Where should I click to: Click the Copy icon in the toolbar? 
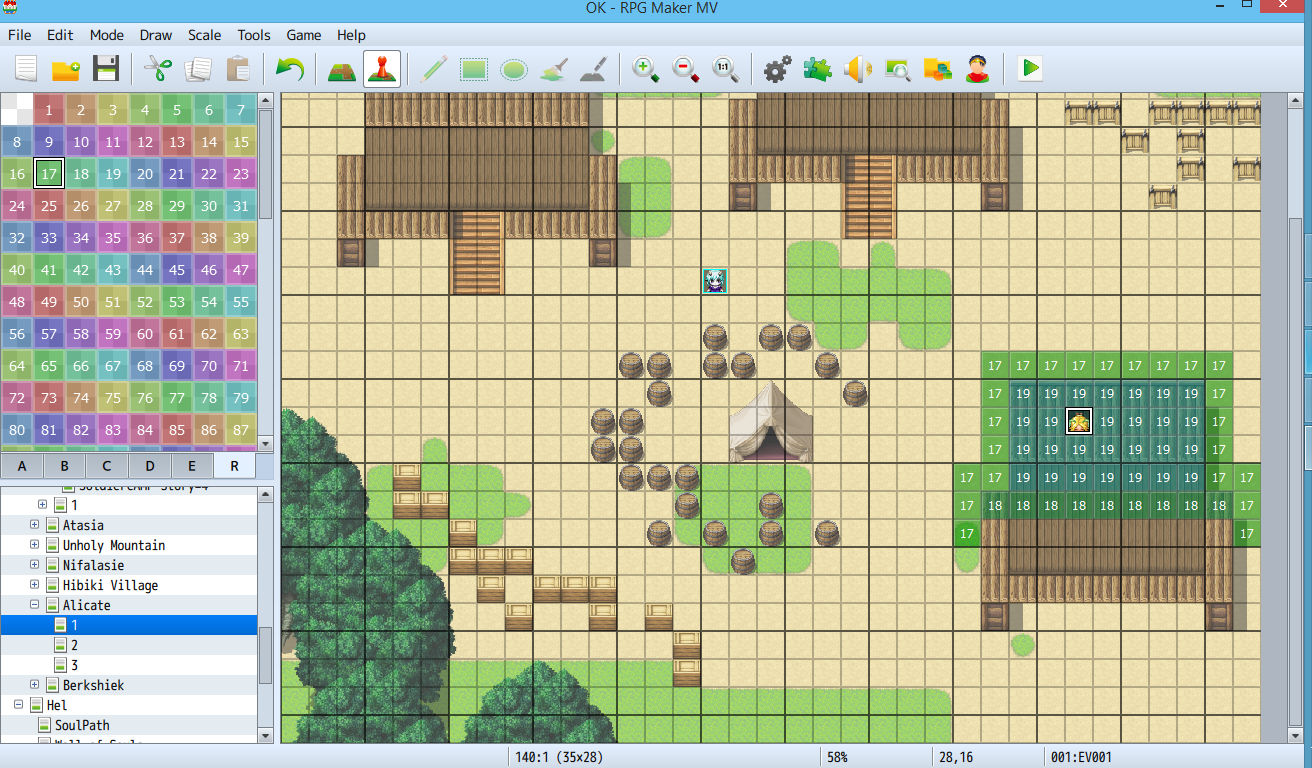(x=198, y=69)
